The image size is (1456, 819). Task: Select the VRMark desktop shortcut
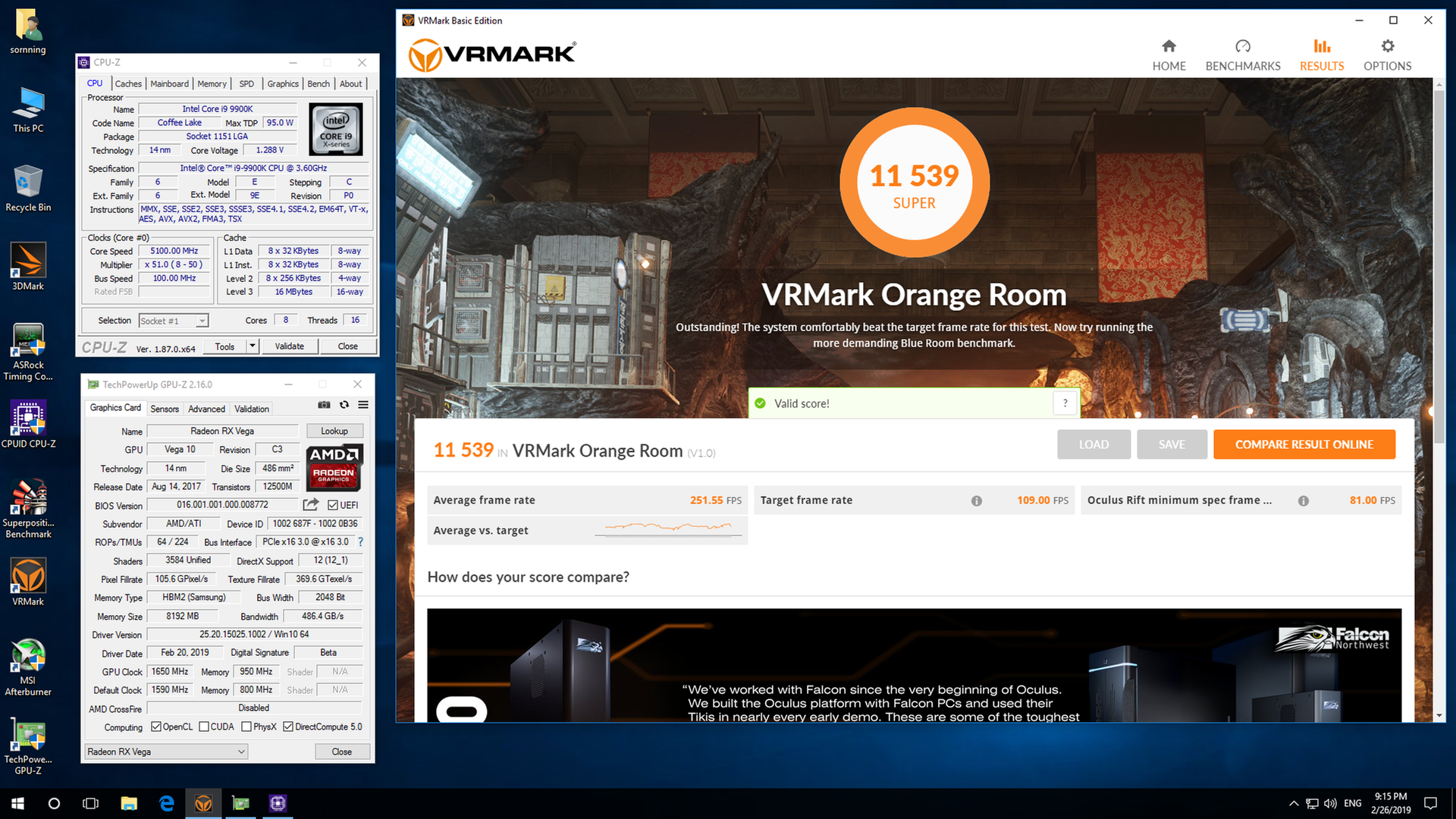[x=28, y=582]
